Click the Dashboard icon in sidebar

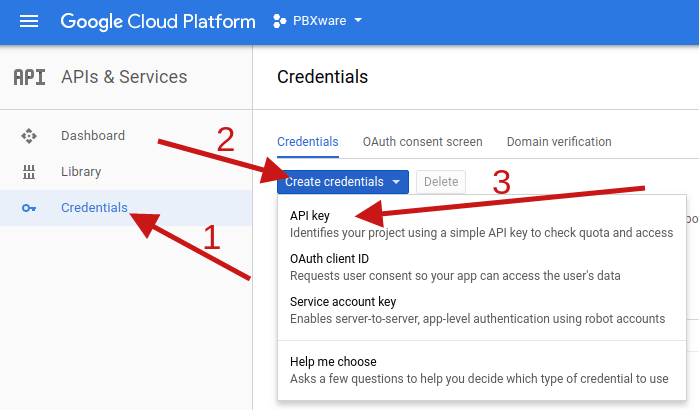pos(29,136)
